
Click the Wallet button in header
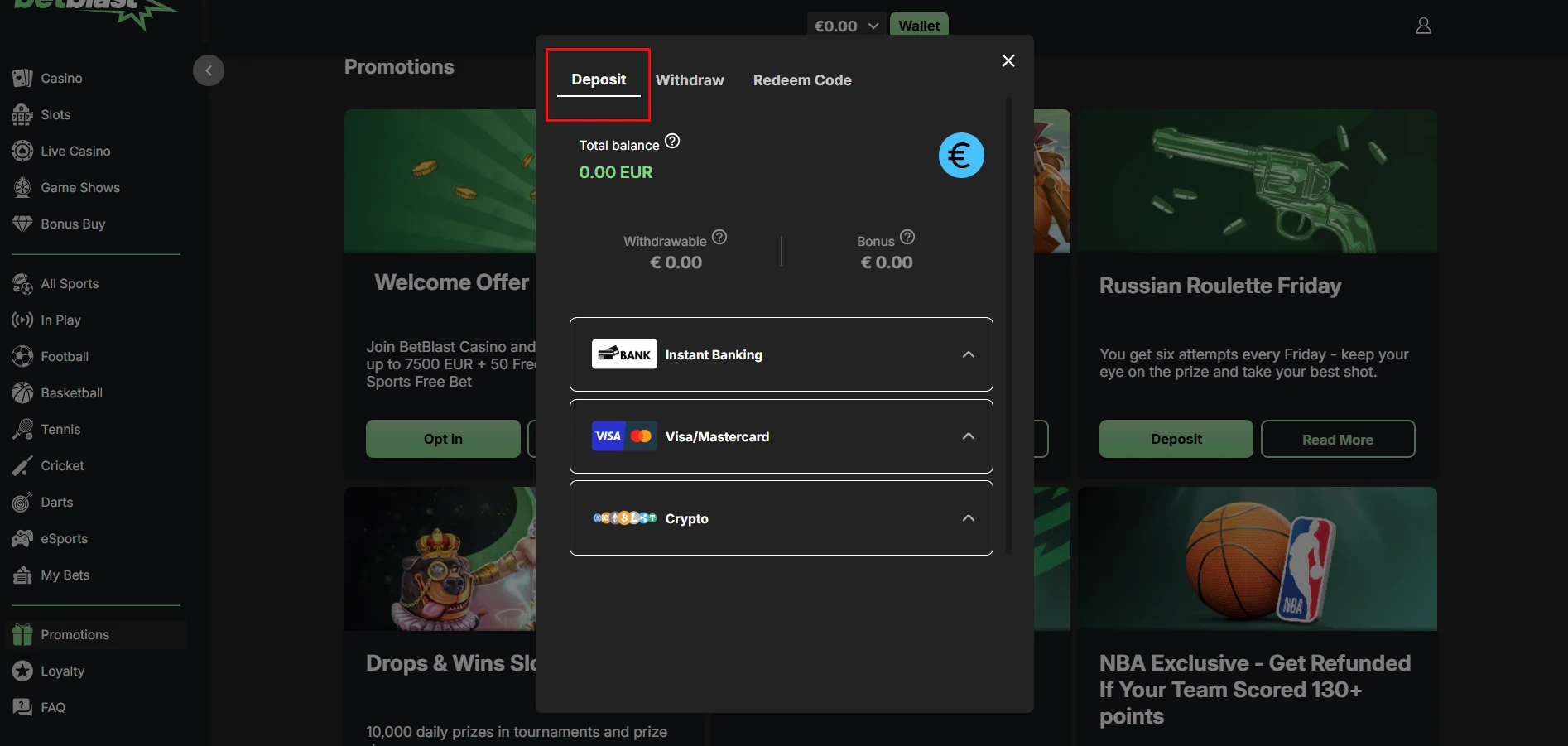tap(919, 25)
